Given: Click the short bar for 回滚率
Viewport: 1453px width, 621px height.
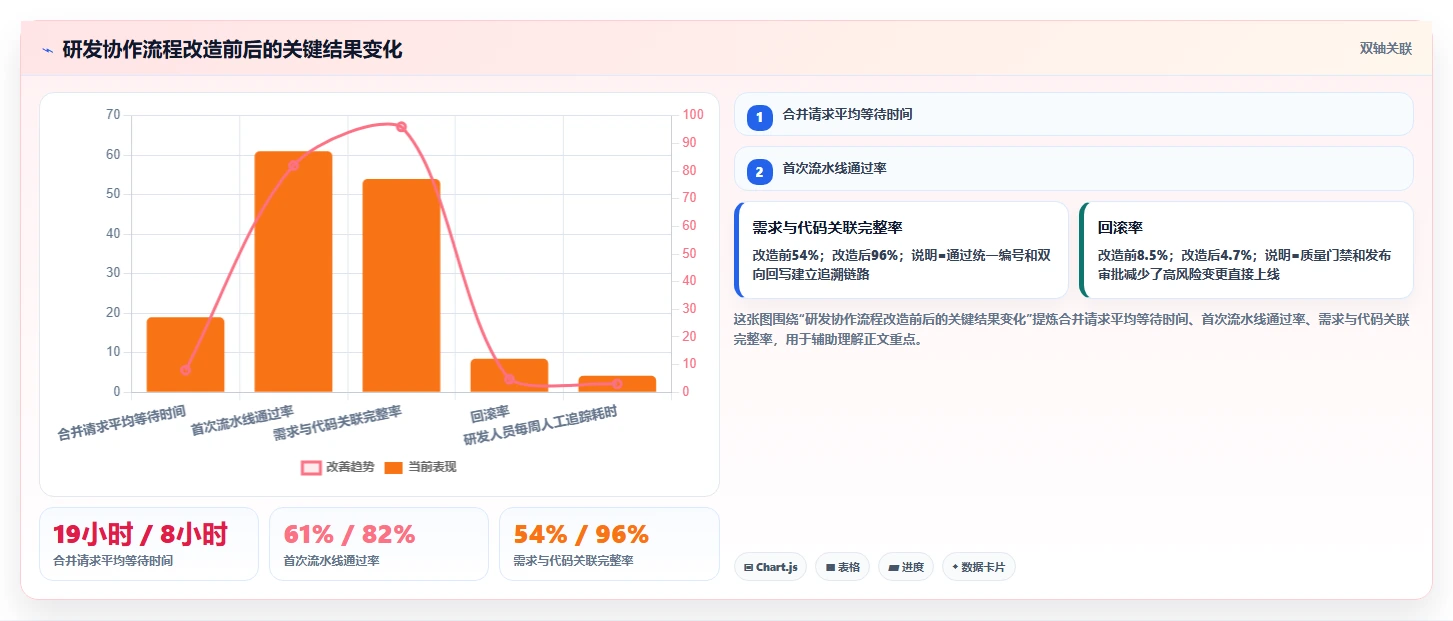Looking at the screenshot, I should (x=509, y=375).
